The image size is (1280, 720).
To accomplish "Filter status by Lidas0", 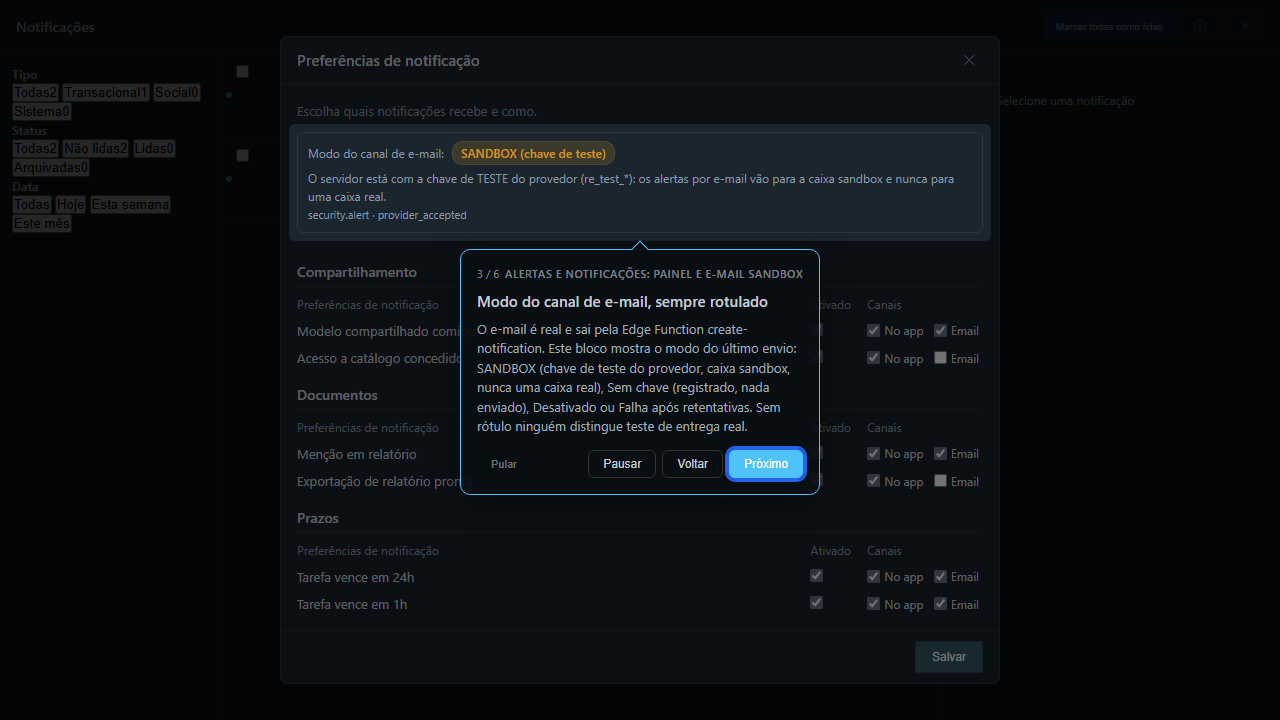I will coord(155,148).
